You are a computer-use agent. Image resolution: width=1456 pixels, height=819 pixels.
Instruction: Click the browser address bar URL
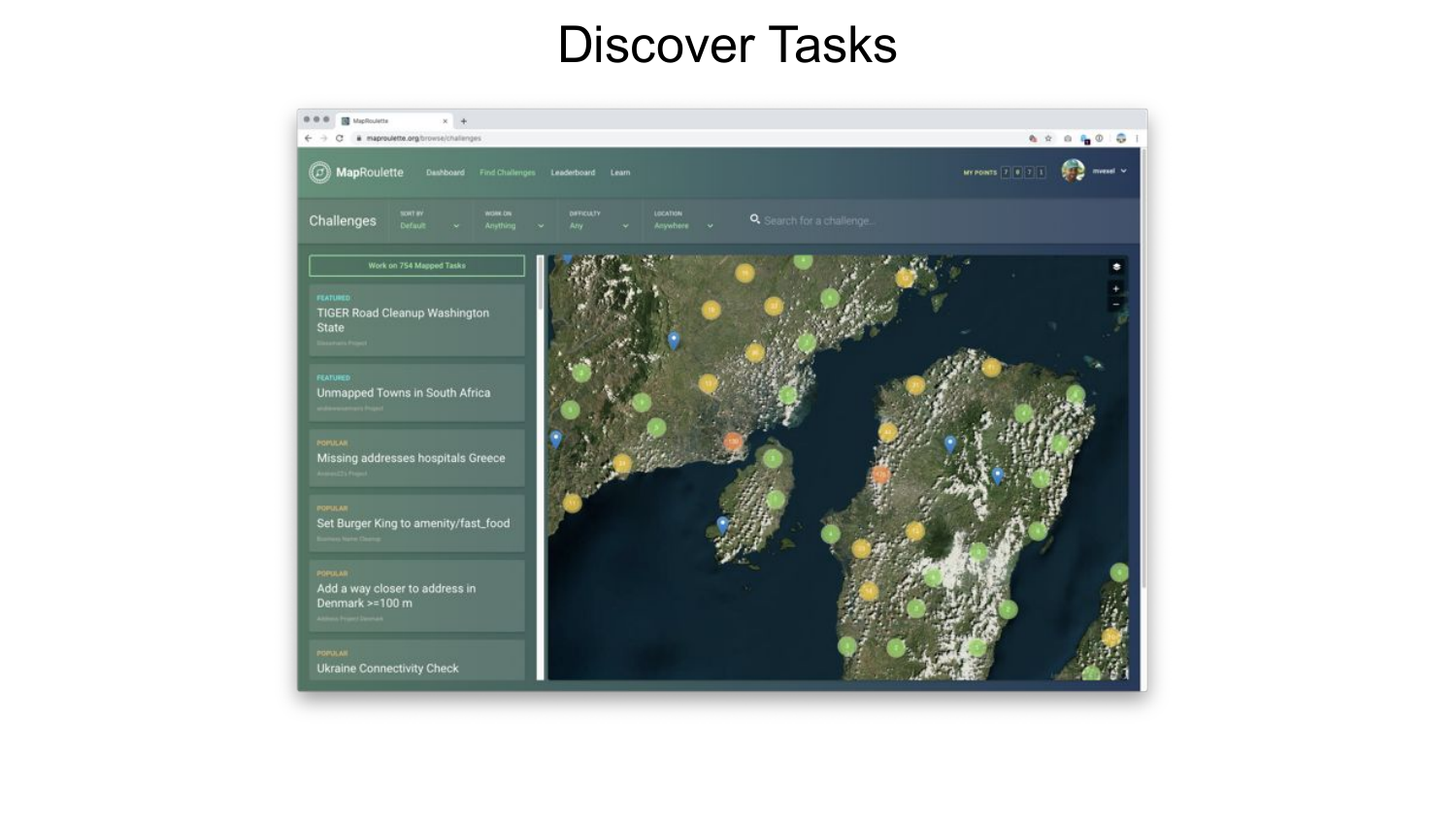pyautogui.click(x=423, y=138)
